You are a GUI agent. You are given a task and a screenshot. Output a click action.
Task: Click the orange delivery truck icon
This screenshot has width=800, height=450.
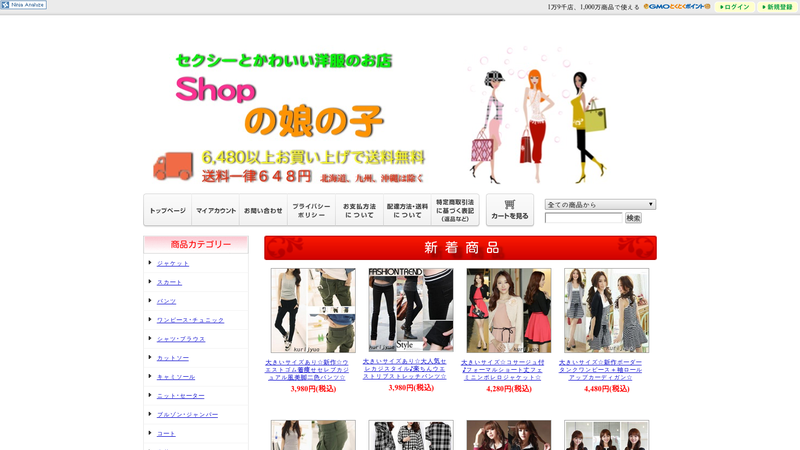point(173,166)
